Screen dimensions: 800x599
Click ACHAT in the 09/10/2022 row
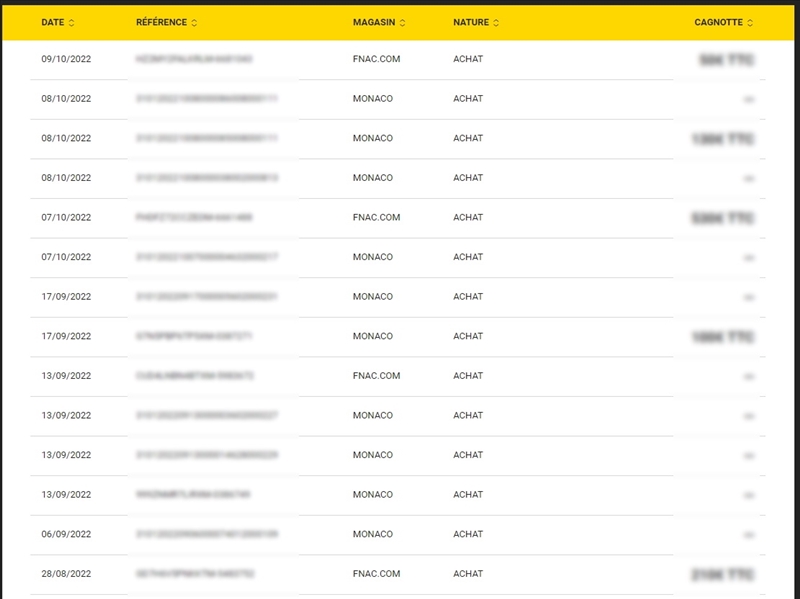(468, 59)
